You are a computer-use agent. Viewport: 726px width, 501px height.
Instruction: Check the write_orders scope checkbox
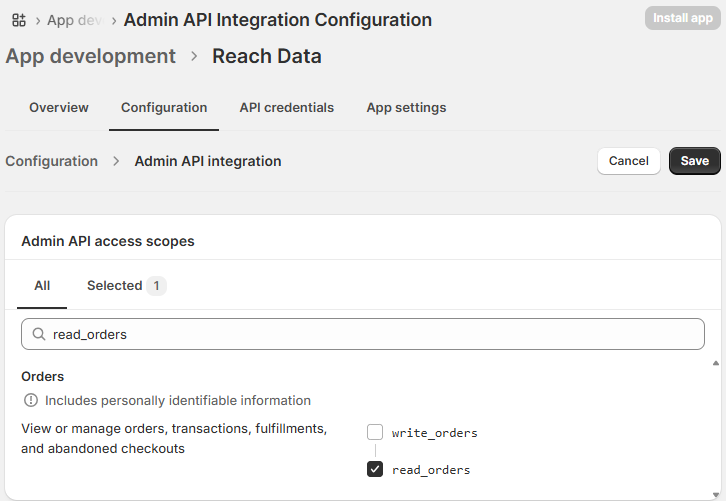click(x=375, y=432)
